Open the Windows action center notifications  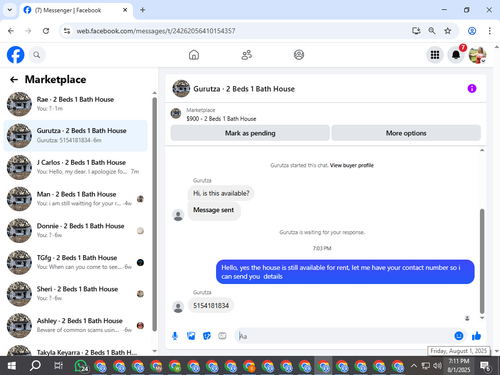click(x=485, y=366)
